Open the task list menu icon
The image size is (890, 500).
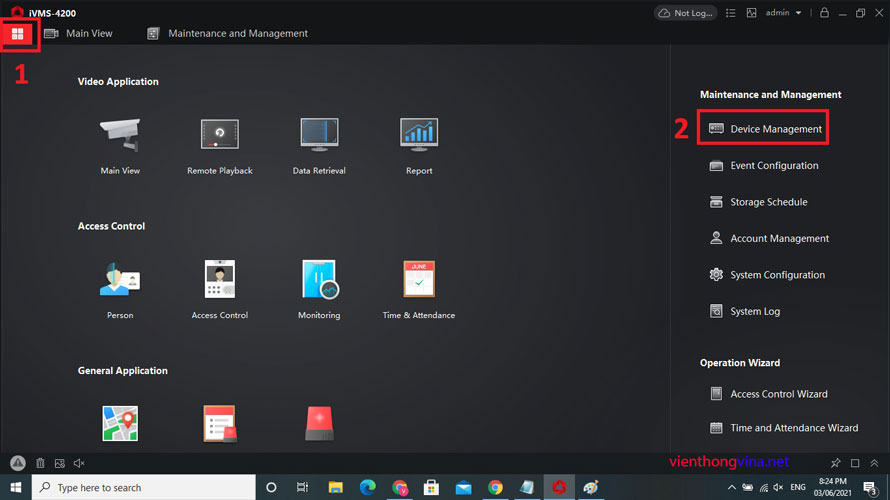coord(730,13)
